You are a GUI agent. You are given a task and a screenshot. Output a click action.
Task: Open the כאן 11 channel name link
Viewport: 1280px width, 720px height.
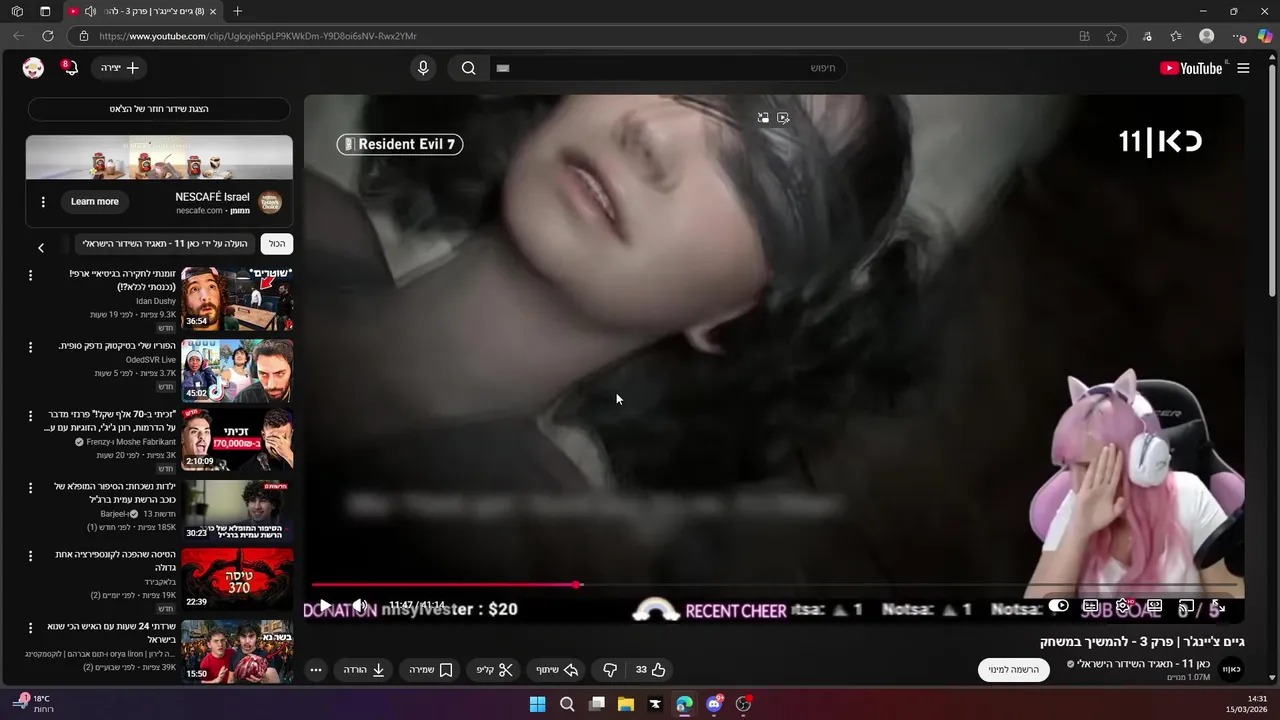(x=1143, y=664)
